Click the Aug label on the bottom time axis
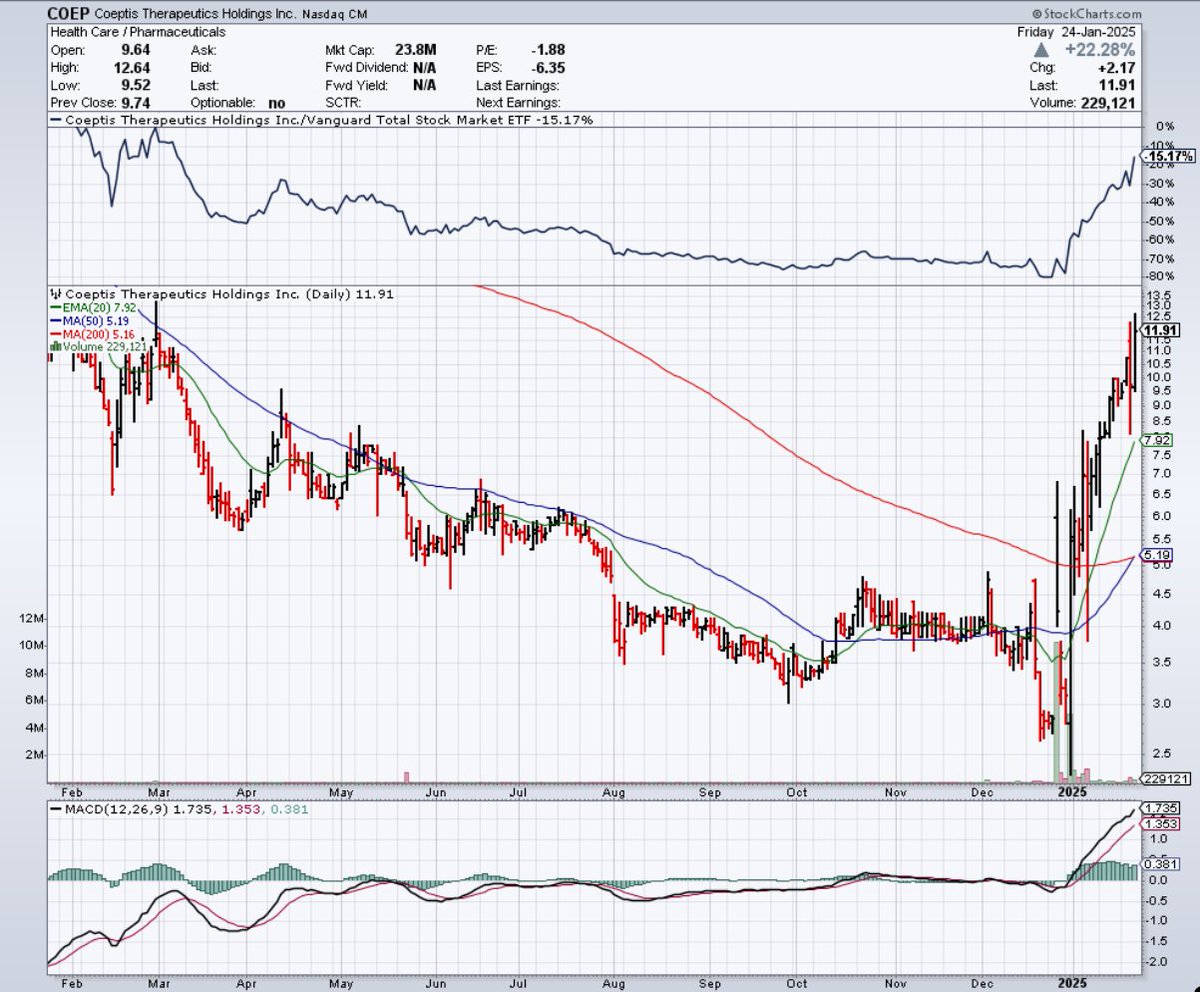Viewport: 1200px width, 992px height. pyautogui.click(x=615, y=982)
